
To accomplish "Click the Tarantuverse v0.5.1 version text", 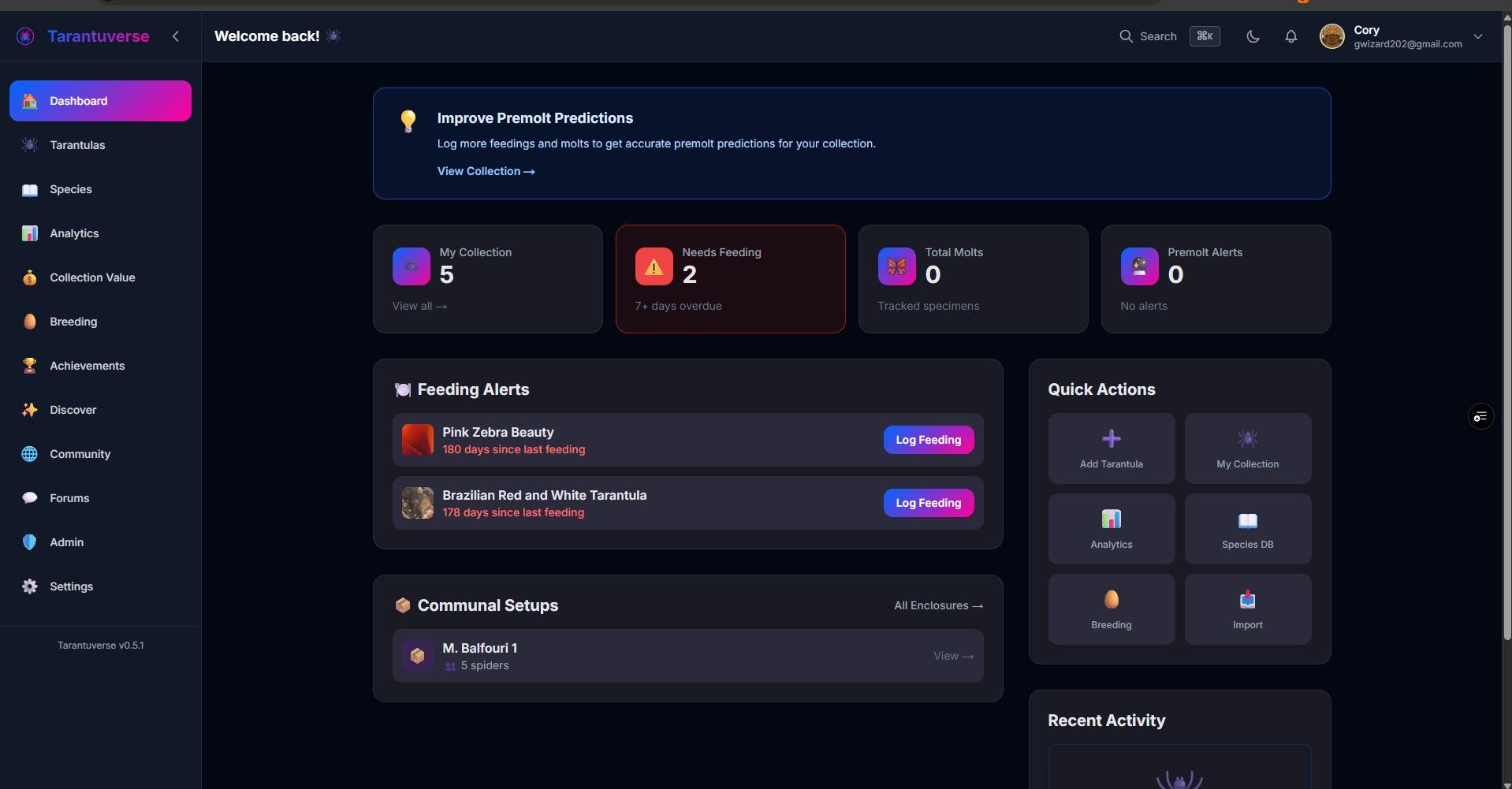I will pyautogui.click(x=100, y=646).
